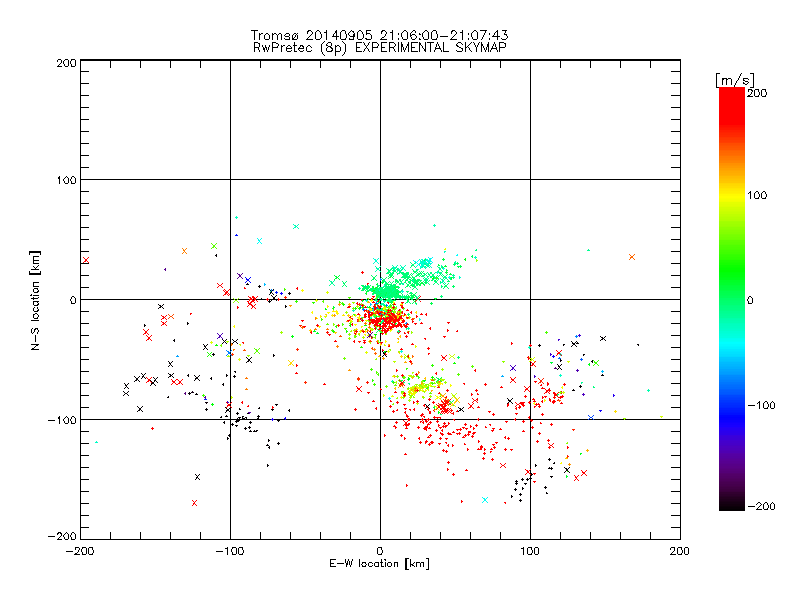
Task: Select the 'E-W location [km]' axis label
Action: 379,564
